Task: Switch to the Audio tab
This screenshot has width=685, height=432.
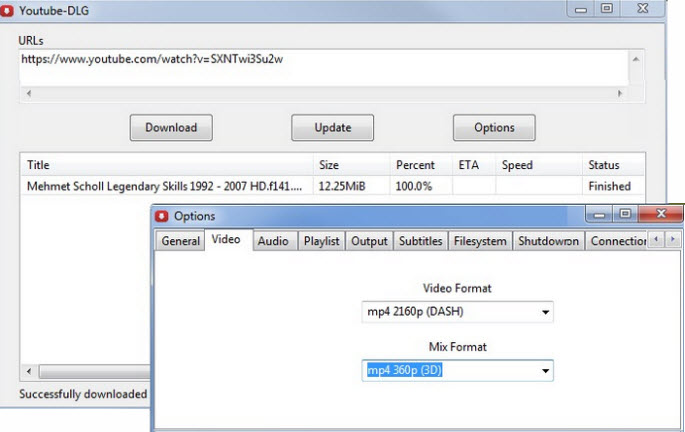Action: [x=273, y=241]
